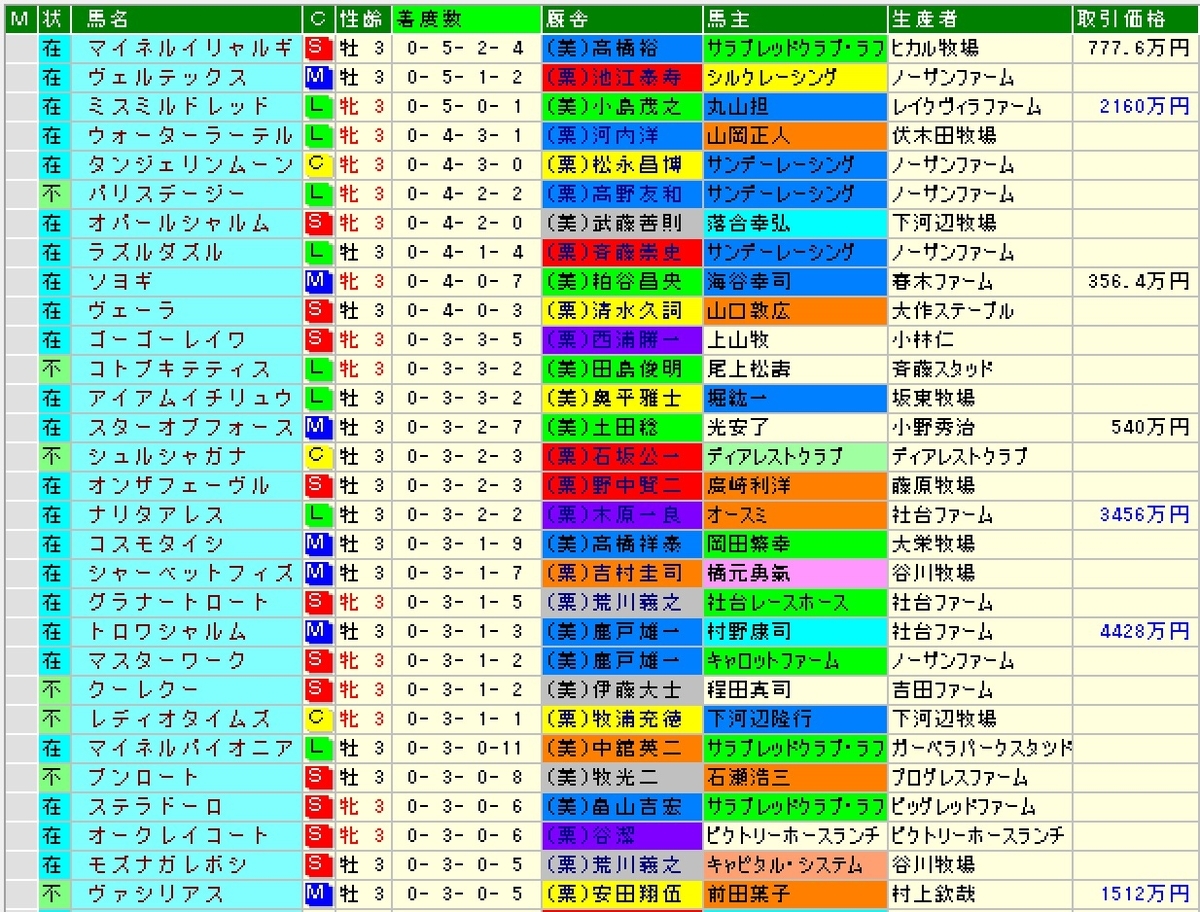
Task: Click the M class icon for ヴァシリアス
Action: [x=318, y=893]
